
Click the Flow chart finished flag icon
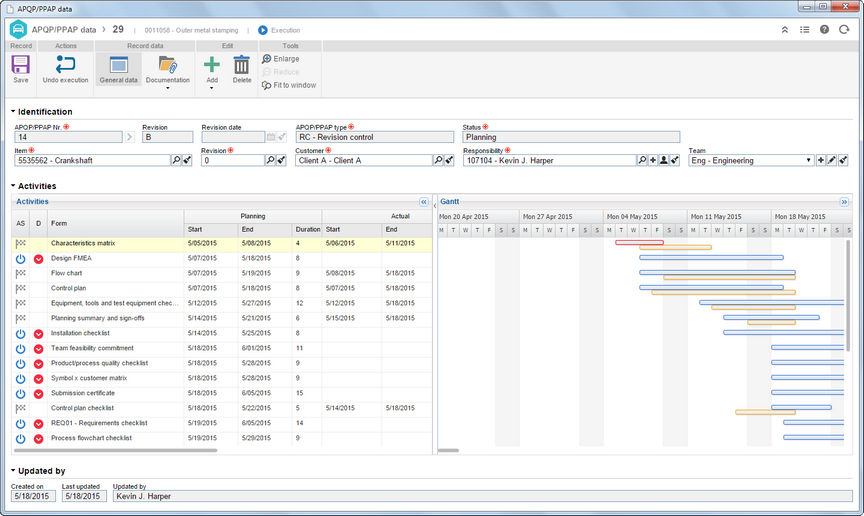pos(20,273)
